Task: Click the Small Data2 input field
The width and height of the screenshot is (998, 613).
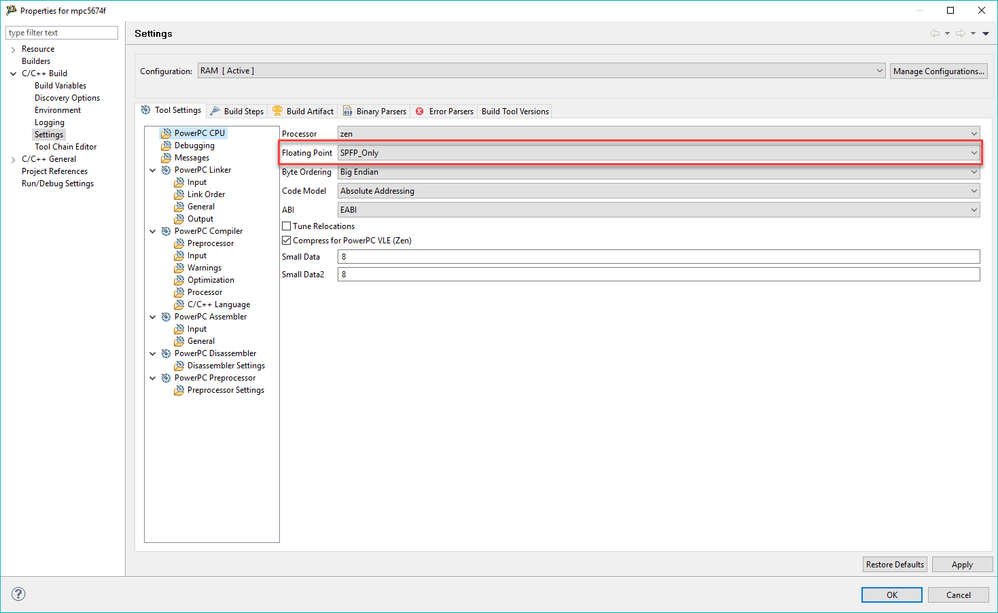Action: (658, 274)
